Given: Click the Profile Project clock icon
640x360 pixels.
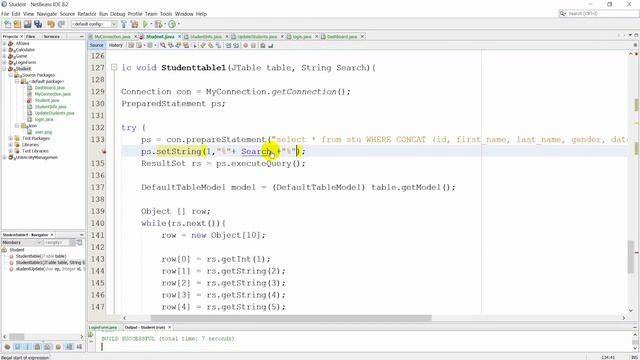Looking at the screenshot, I should (x=172, y=24).
